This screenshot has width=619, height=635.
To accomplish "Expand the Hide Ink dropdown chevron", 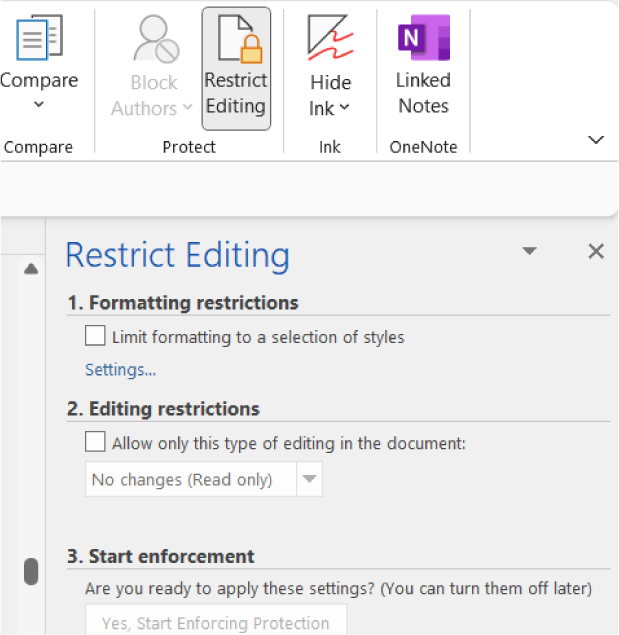I will [x=345, y=108].
